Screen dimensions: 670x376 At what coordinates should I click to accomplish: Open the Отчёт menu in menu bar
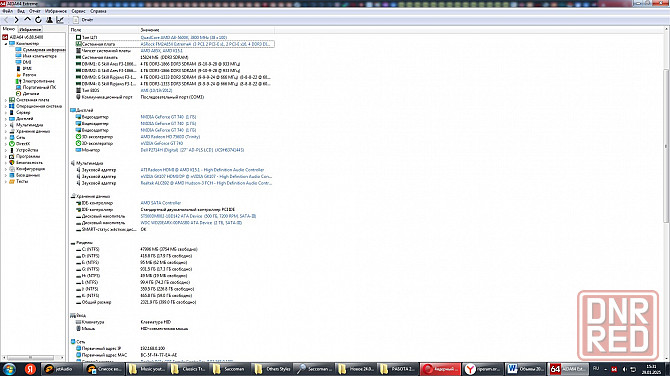34,11
